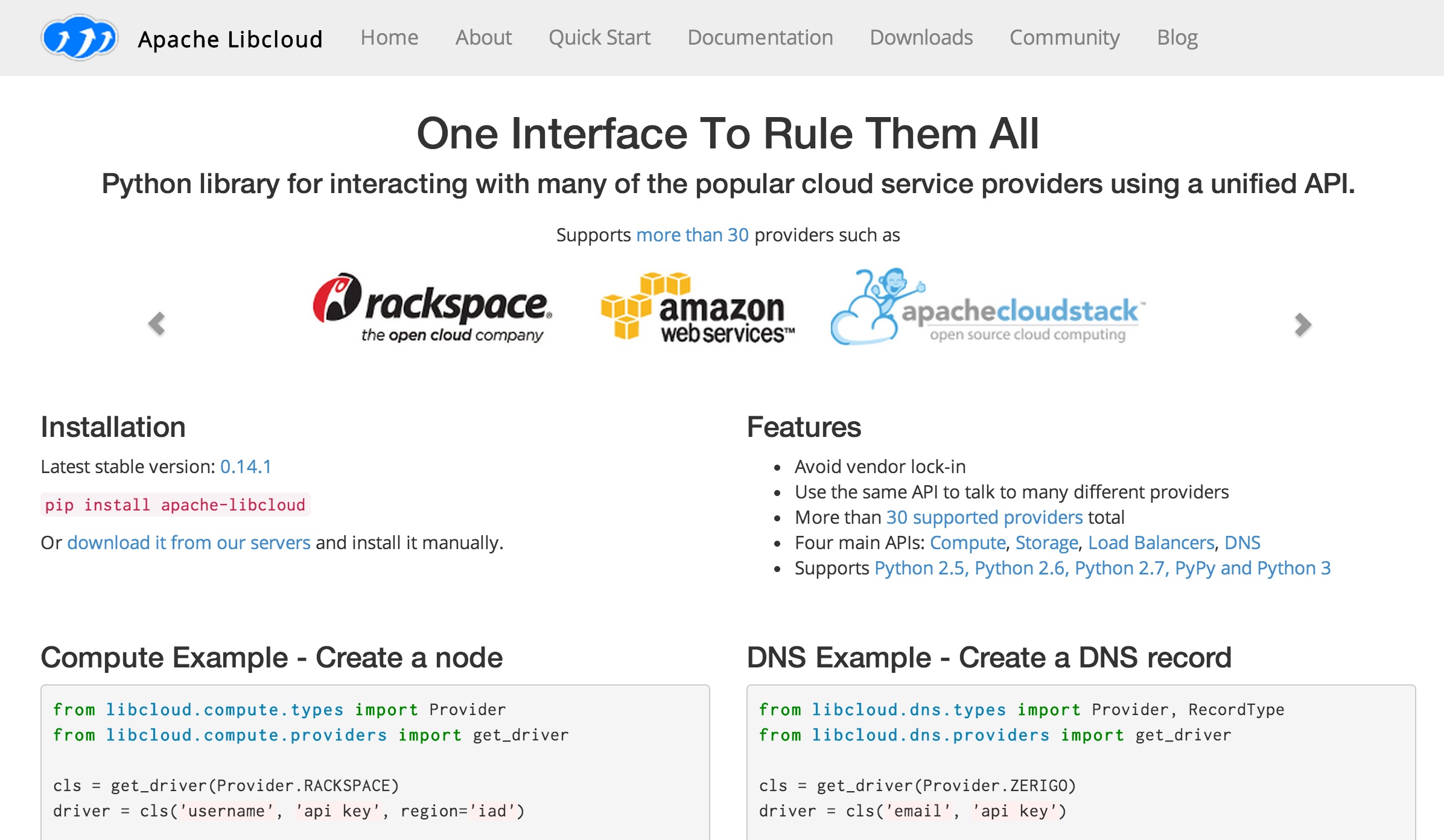Go to the Home page

point(389,37)
